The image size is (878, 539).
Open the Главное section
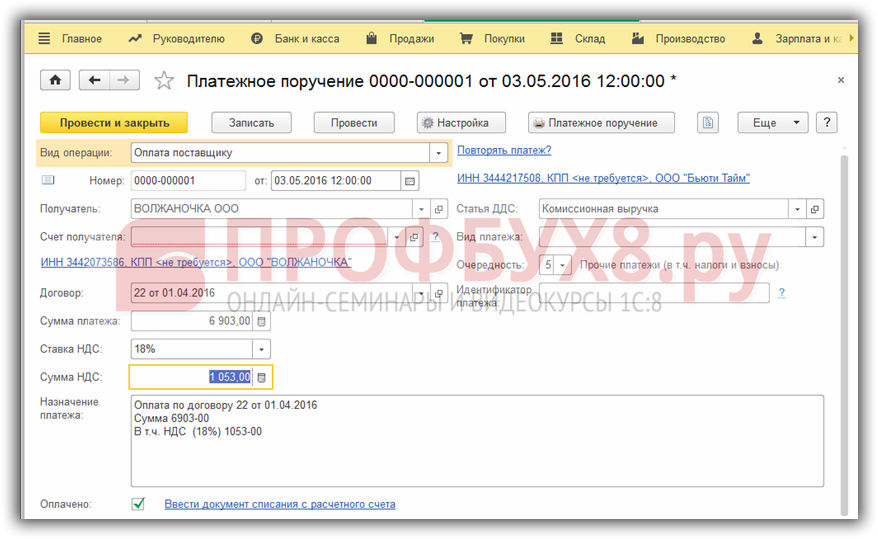(x=82, y=39)
